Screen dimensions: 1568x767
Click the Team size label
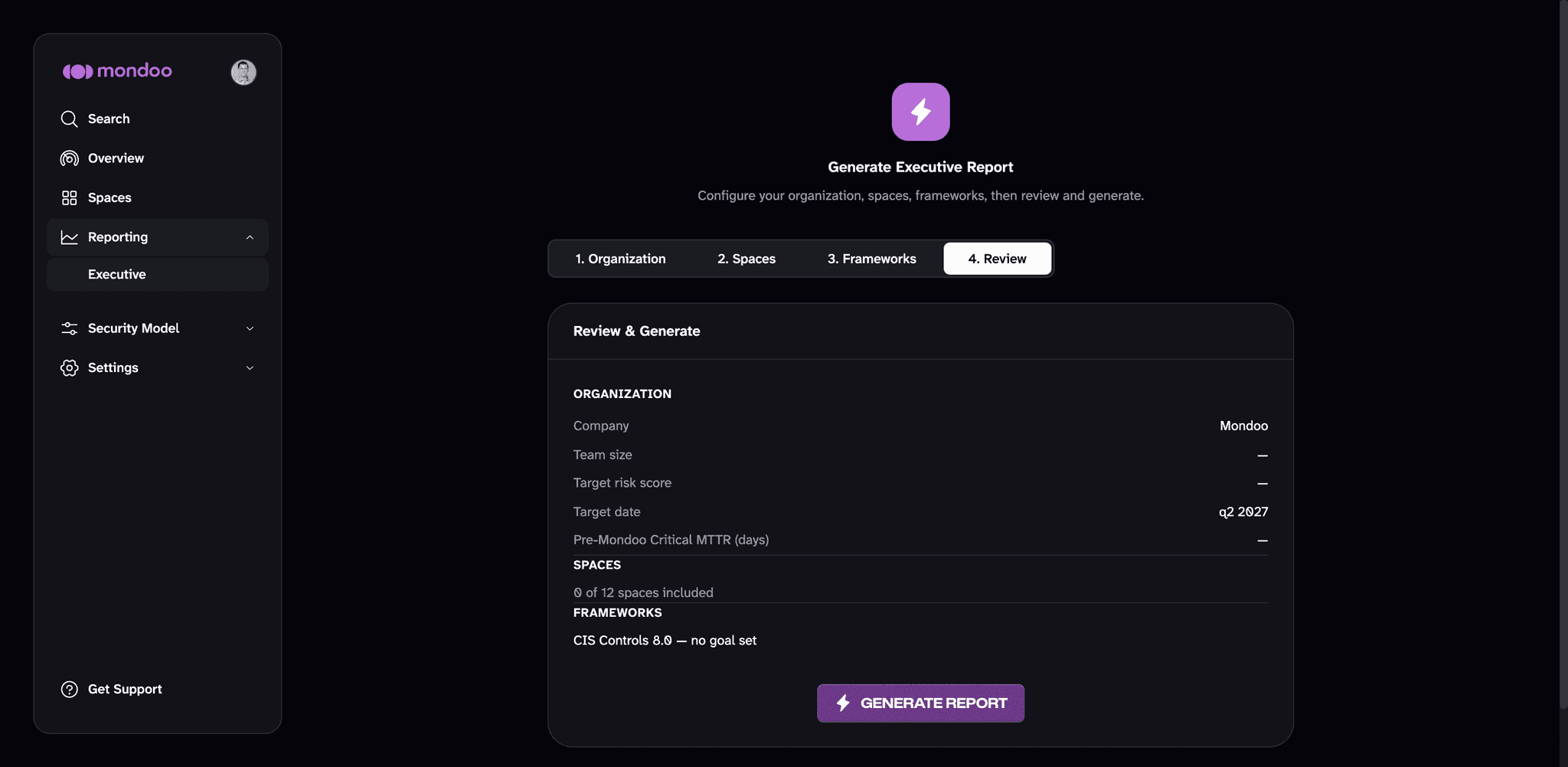coord(603,455)
